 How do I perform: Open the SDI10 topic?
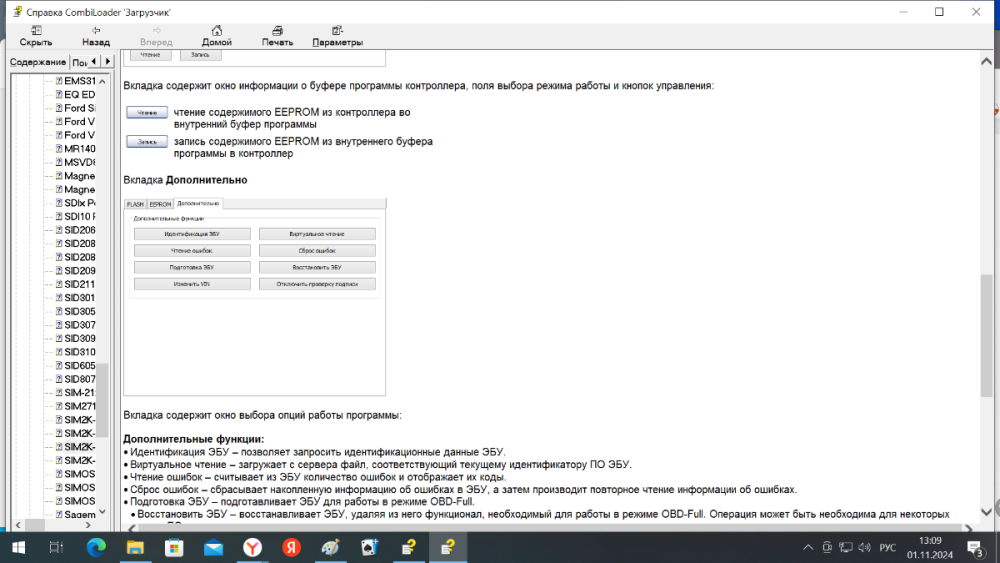point(80,217)
